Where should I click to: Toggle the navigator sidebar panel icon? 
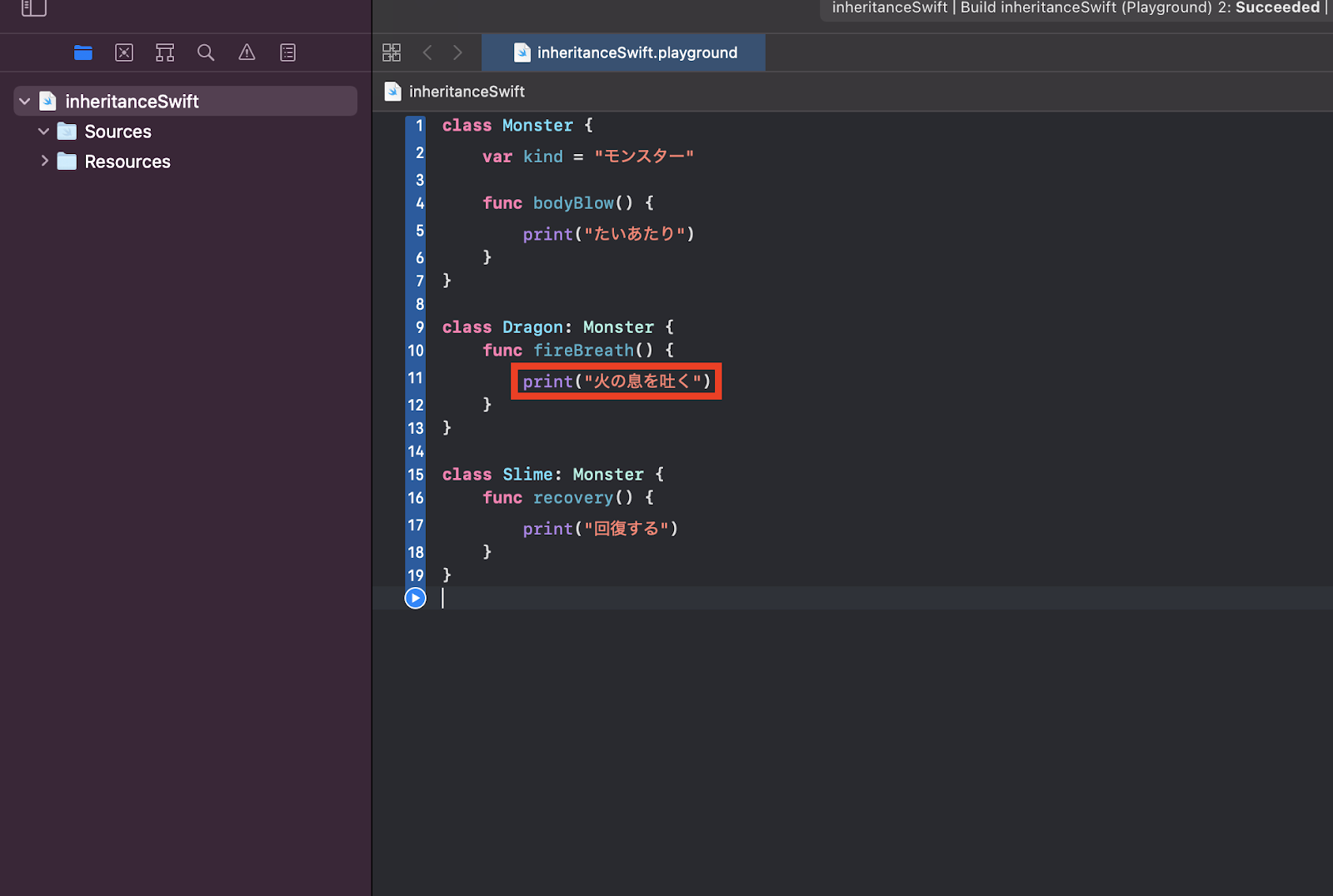coord(33,7)
